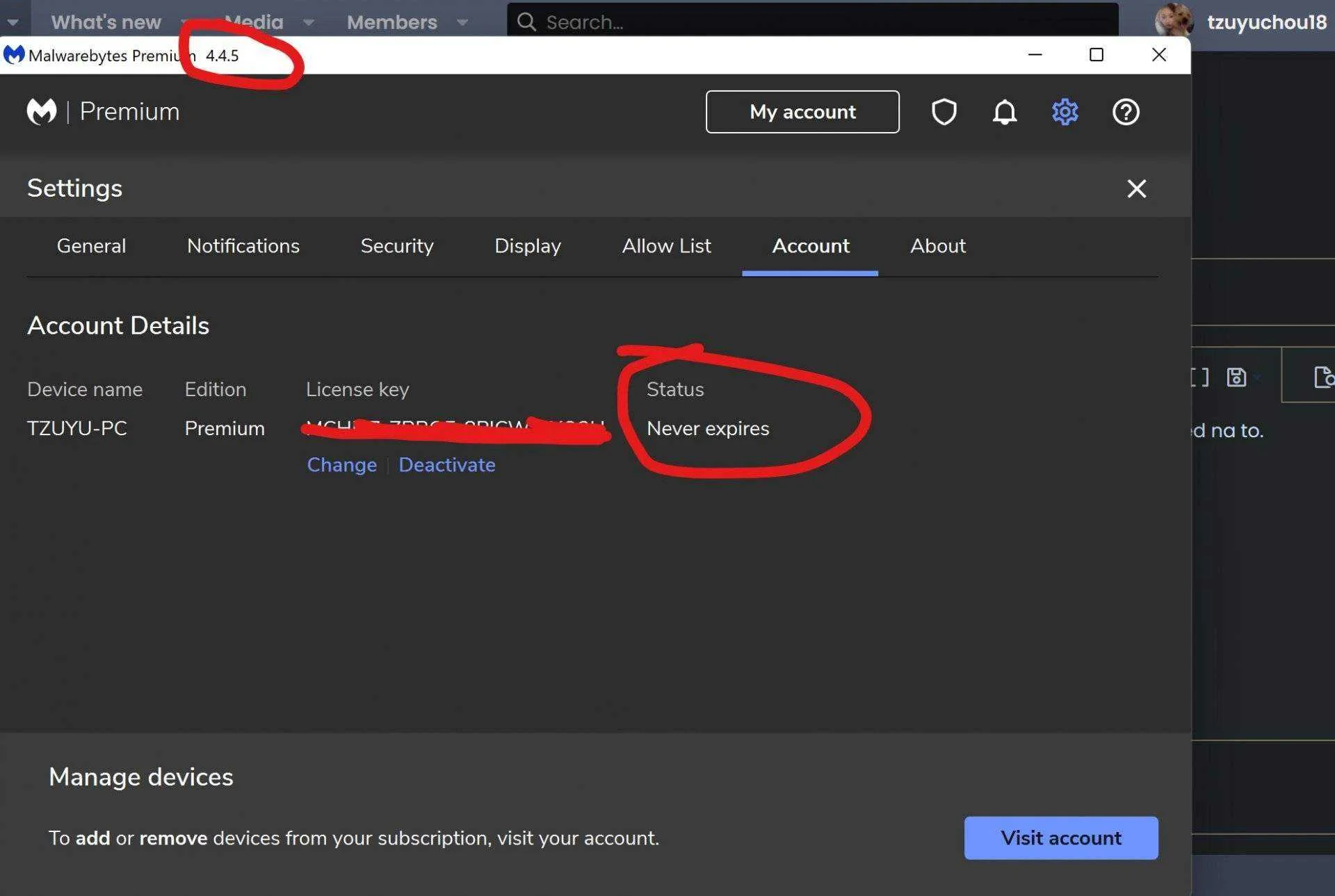The width and height of the screenshot is (1335, 896).
Task: Switch to the Allow List tab
Action: tap(666, 245)
